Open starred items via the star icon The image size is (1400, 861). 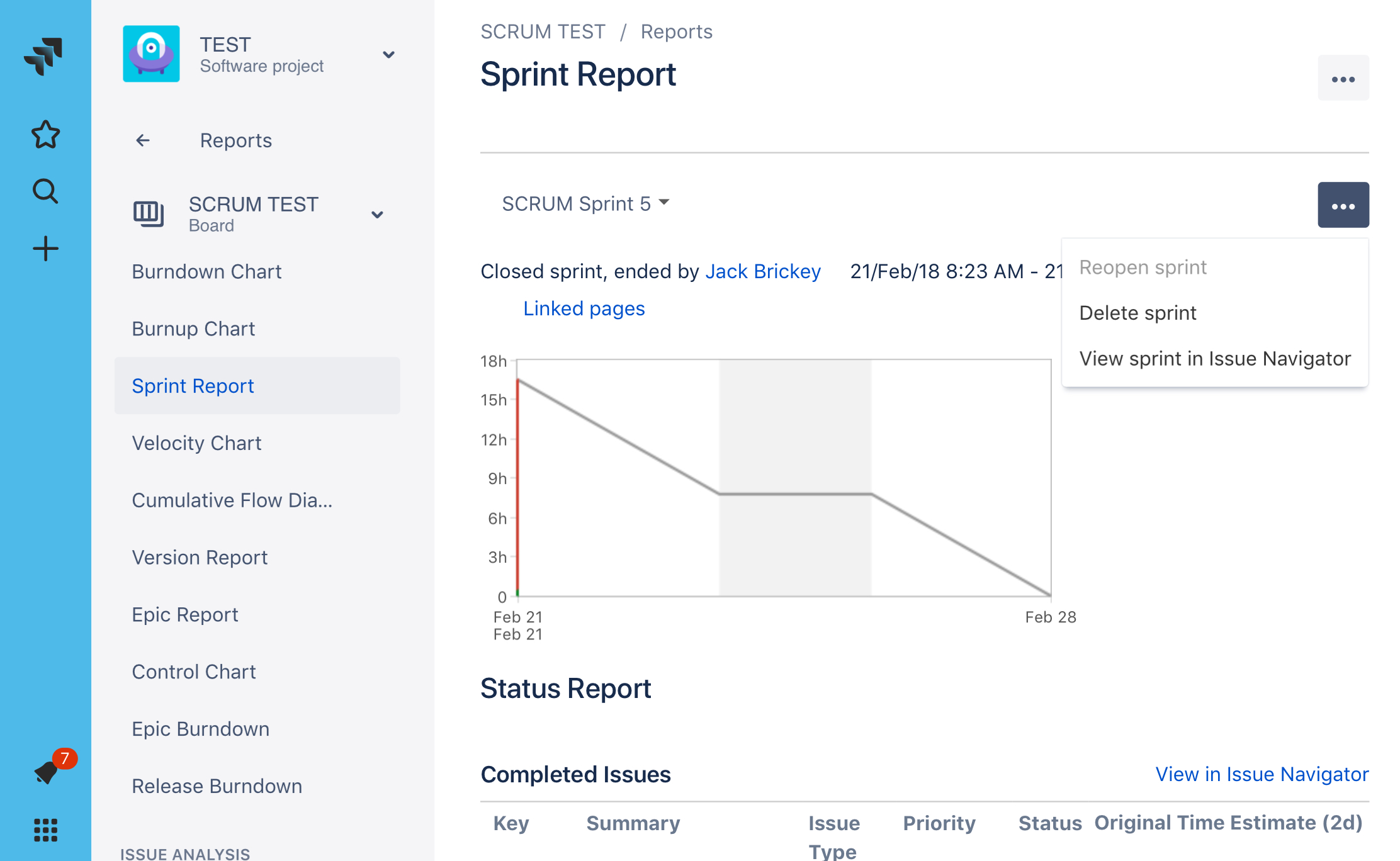(x=44, y=134)
